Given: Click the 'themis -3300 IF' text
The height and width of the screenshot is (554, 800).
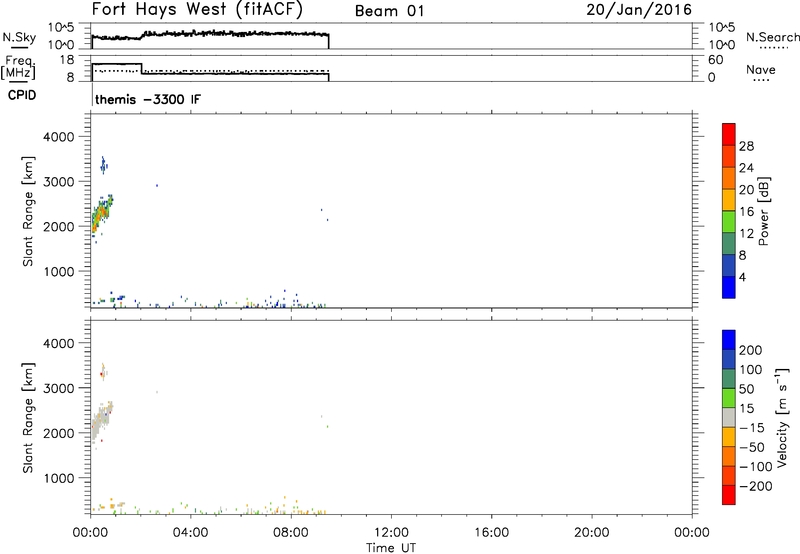Looking at the screenshot, I should click(x=148, y=99).
